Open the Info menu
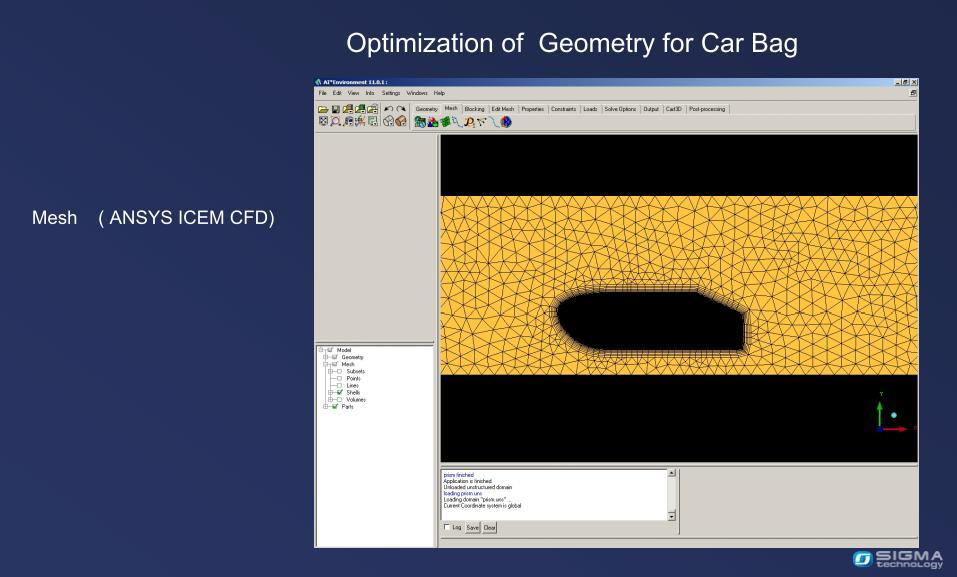The width and height of the screenshot is (957, 577). (370, 93)
